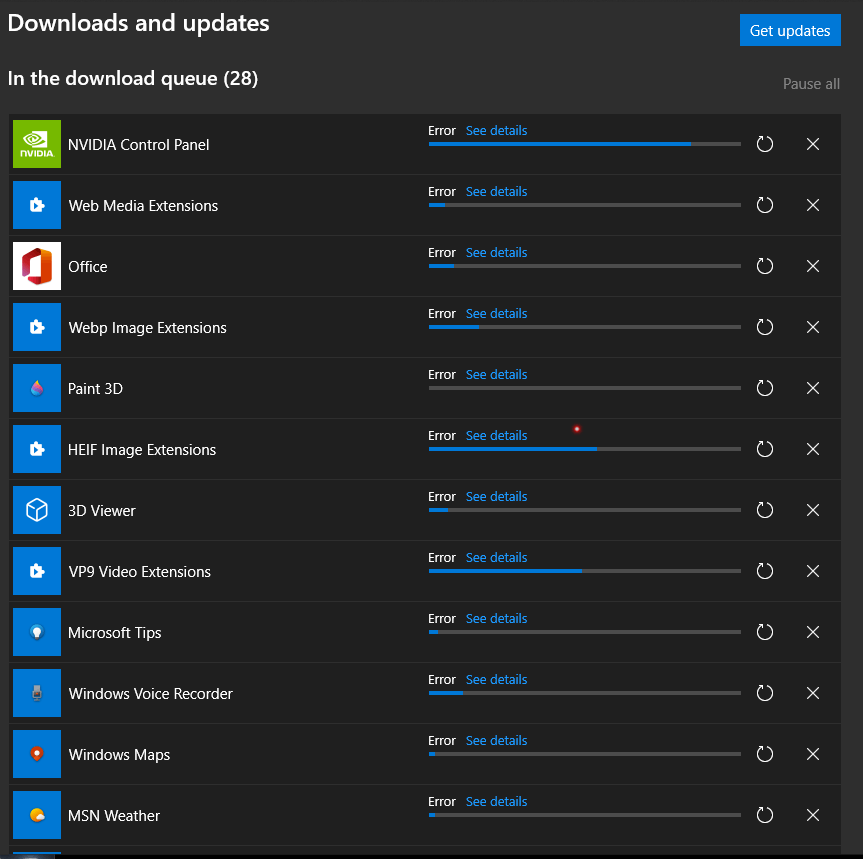This screenshot has height=859, width=863.
Task: Select the Windows Voice Recorder app name
Action: [150, 694]
